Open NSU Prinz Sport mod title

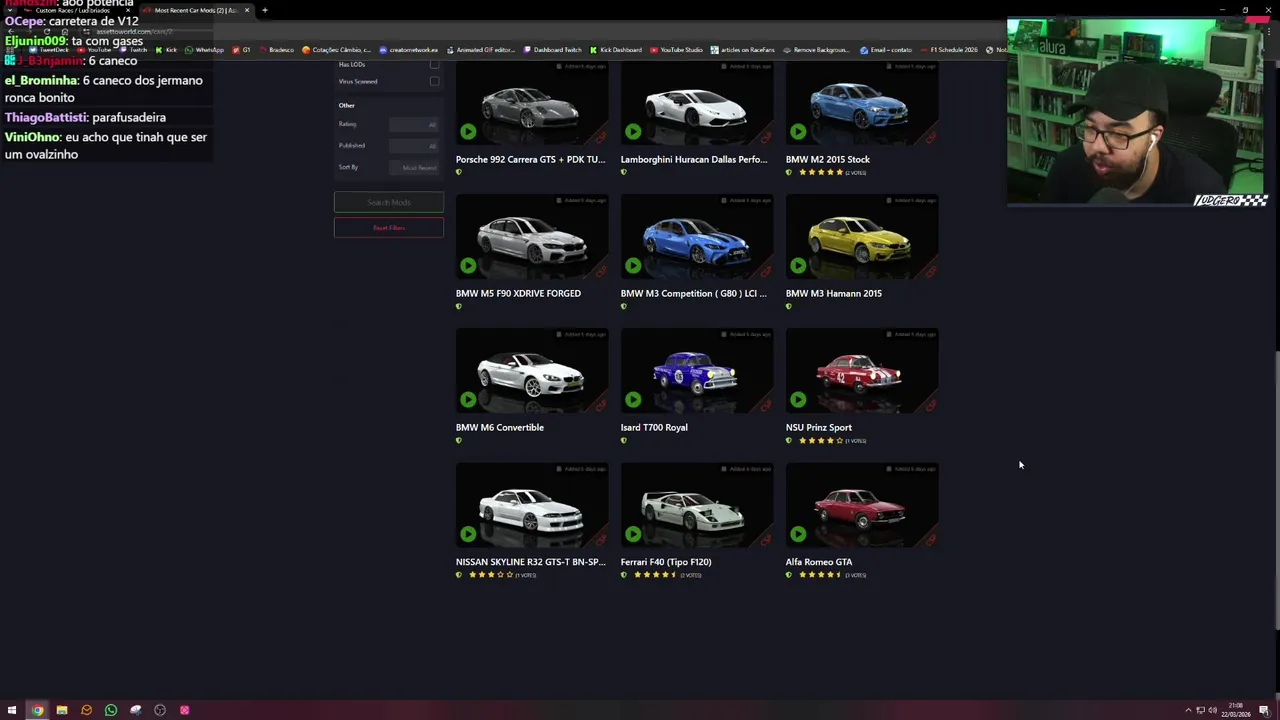pyautogui.click(x=819, y=427)
